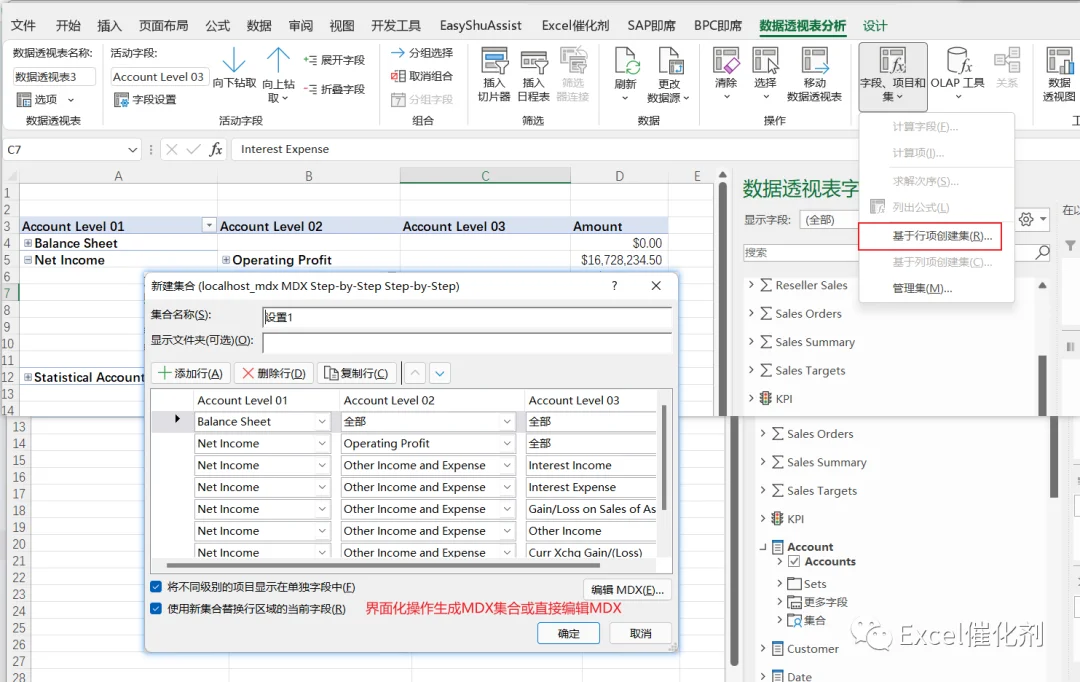Click the move-row-down arrow in set dialog
Image resolution: width=1080 pixels, height=682 pixels.
coord(439,373)
